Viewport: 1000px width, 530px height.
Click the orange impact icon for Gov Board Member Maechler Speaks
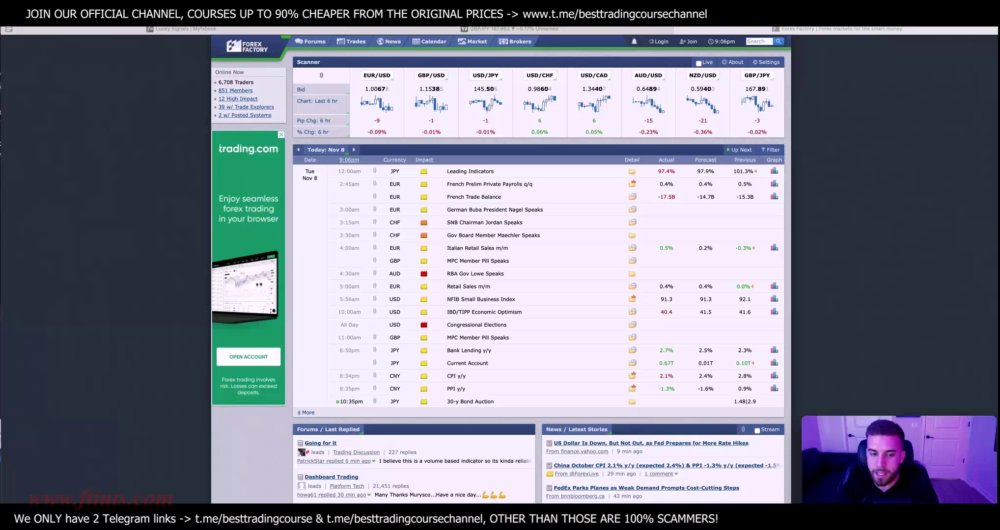(x=423, y=235)
